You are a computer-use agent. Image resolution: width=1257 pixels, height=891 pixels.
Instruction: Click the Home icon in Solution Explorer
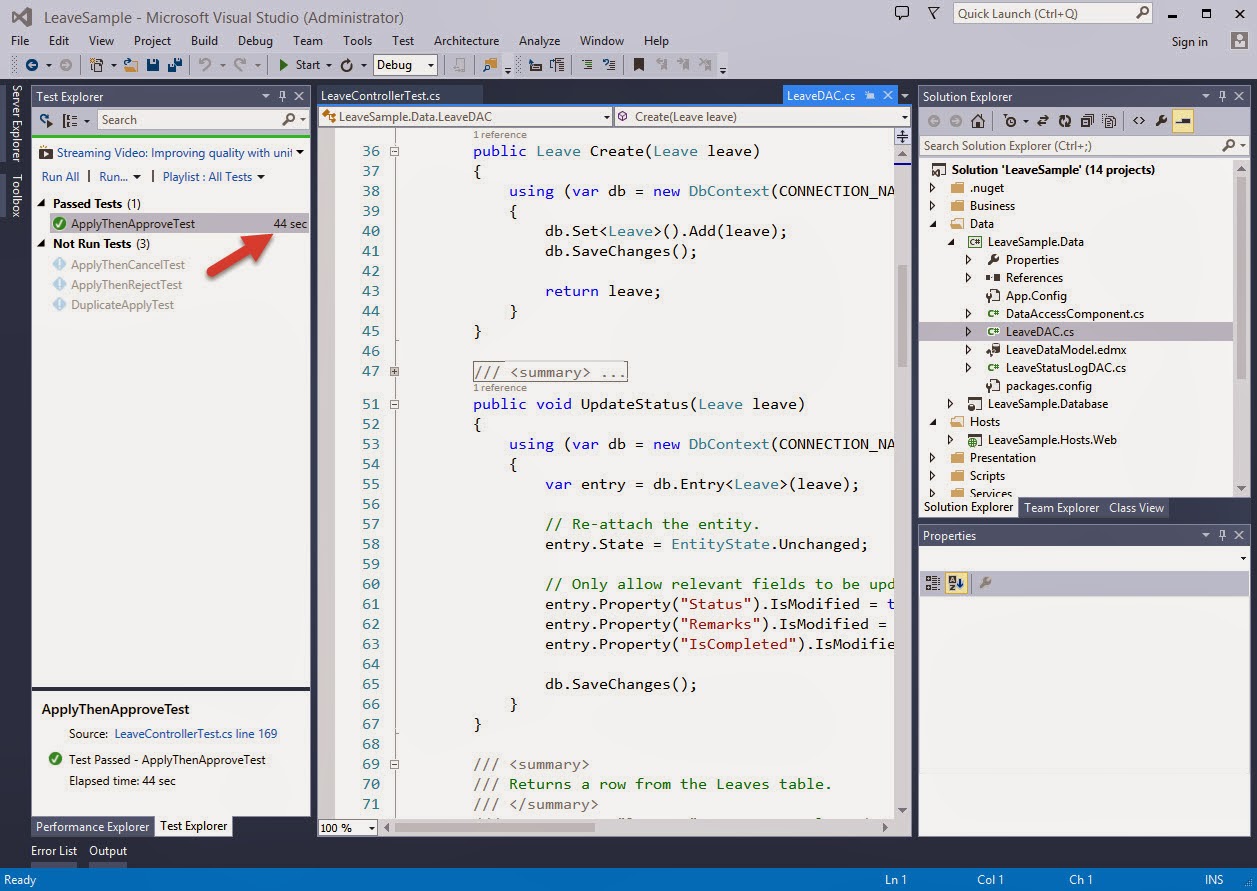coord(978,121)
